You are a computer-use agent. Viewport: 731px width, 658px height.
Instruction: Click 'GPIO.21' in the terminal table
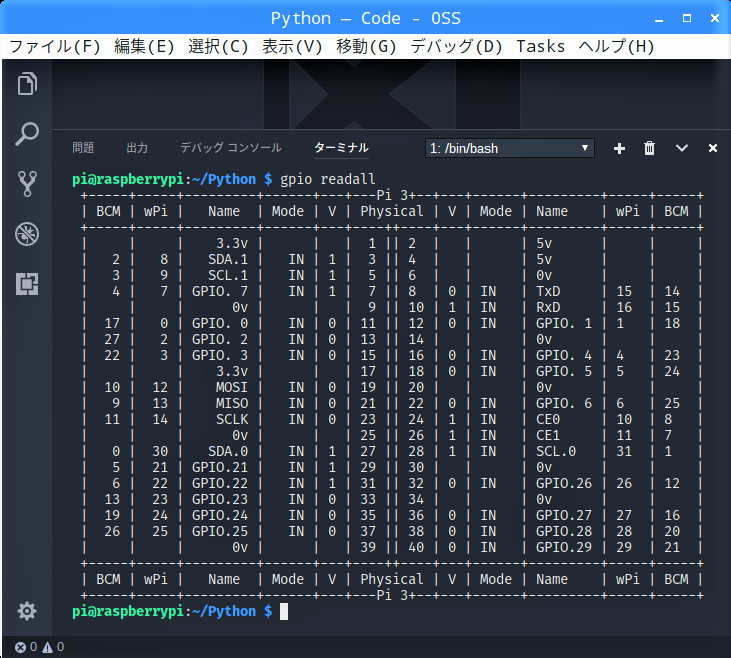(x=220, y=467)
